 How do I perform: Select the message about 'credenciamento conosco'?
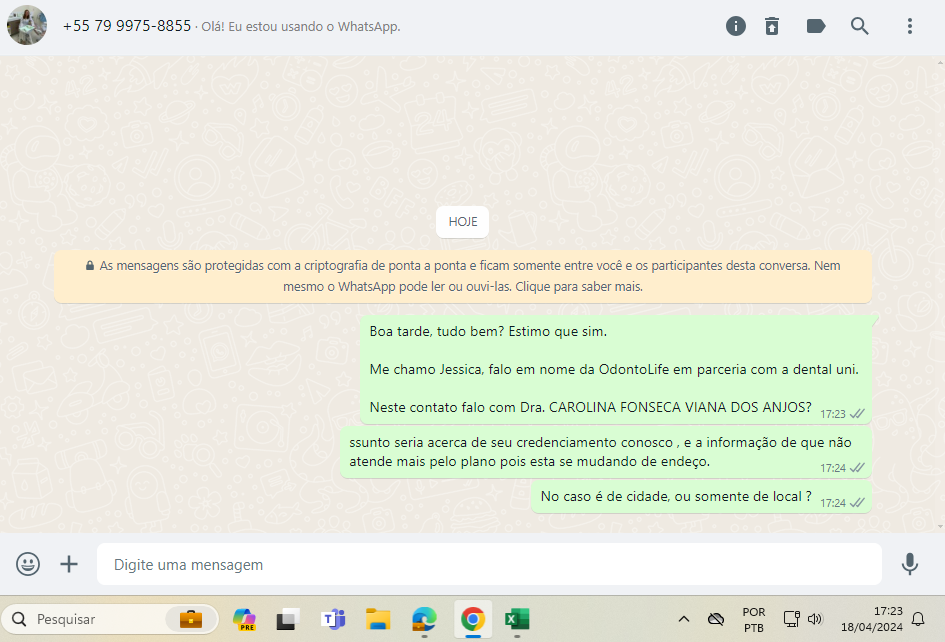click(x=606, y=452)
